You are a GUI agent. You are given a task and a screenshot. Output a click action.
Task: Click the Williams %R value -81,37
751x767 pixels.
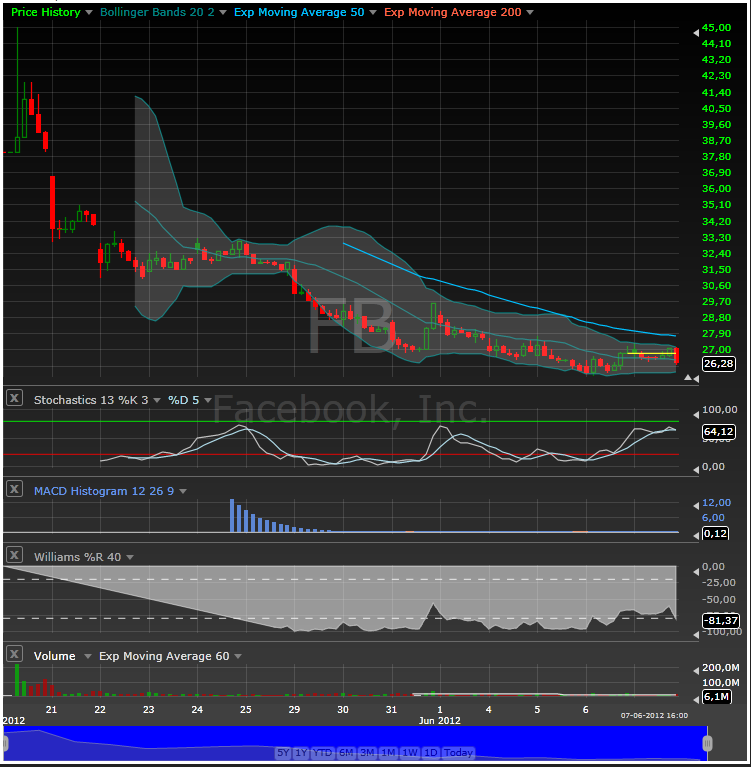click(720, 620)
